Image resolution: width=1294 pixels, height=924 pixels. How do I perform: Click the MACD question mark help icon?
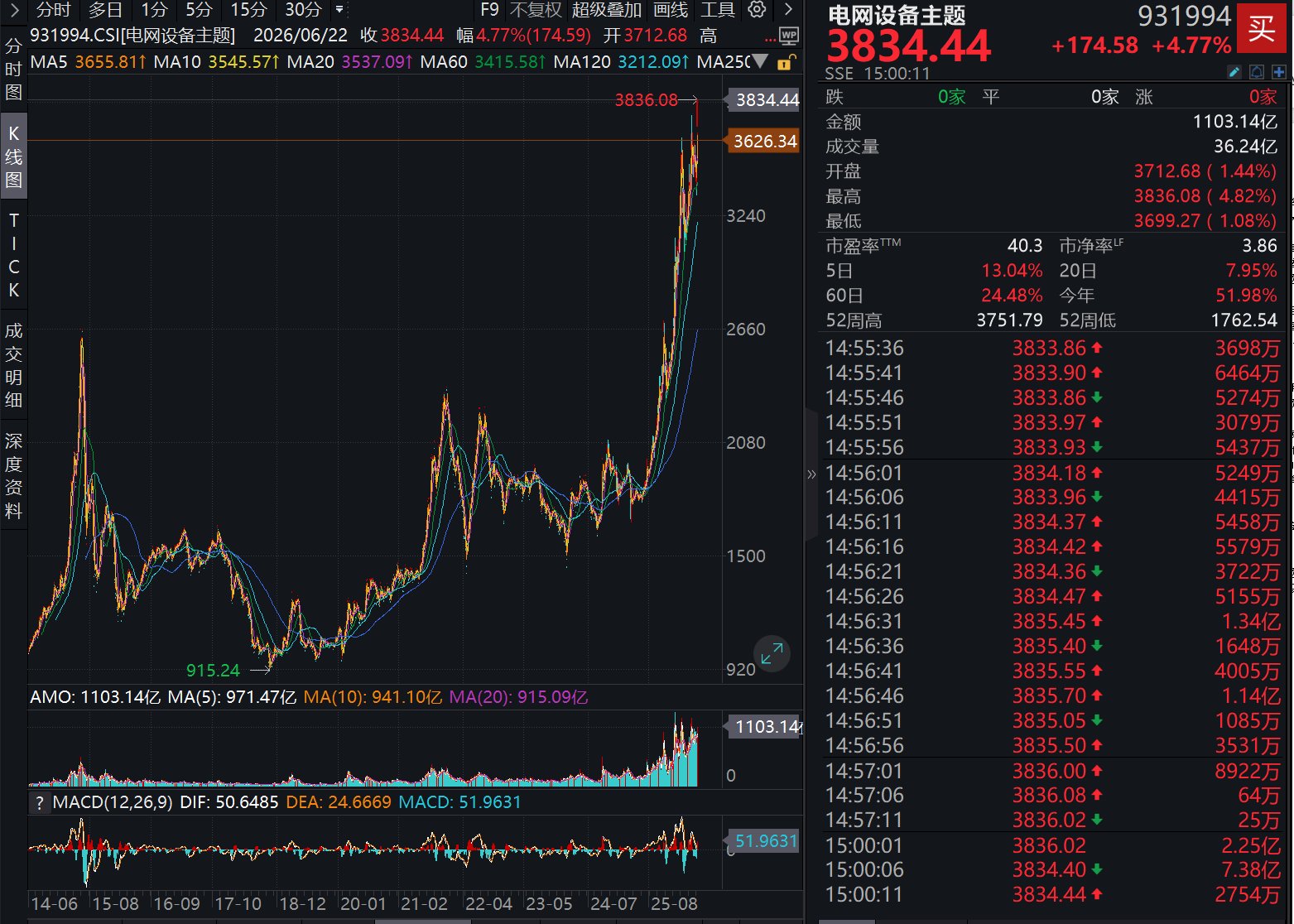pyautogui.click(x=39, y=802)
